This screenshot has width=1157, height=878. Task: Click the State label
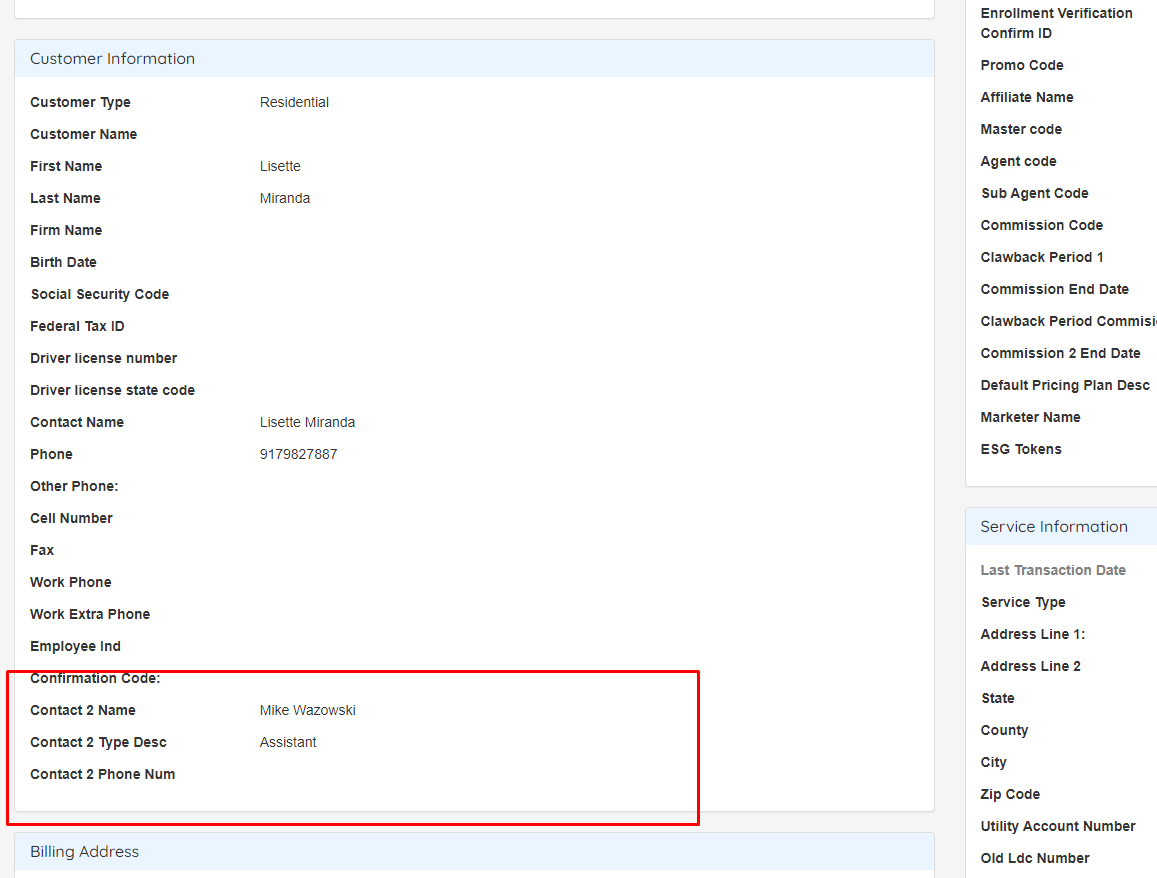pos(998,699)
